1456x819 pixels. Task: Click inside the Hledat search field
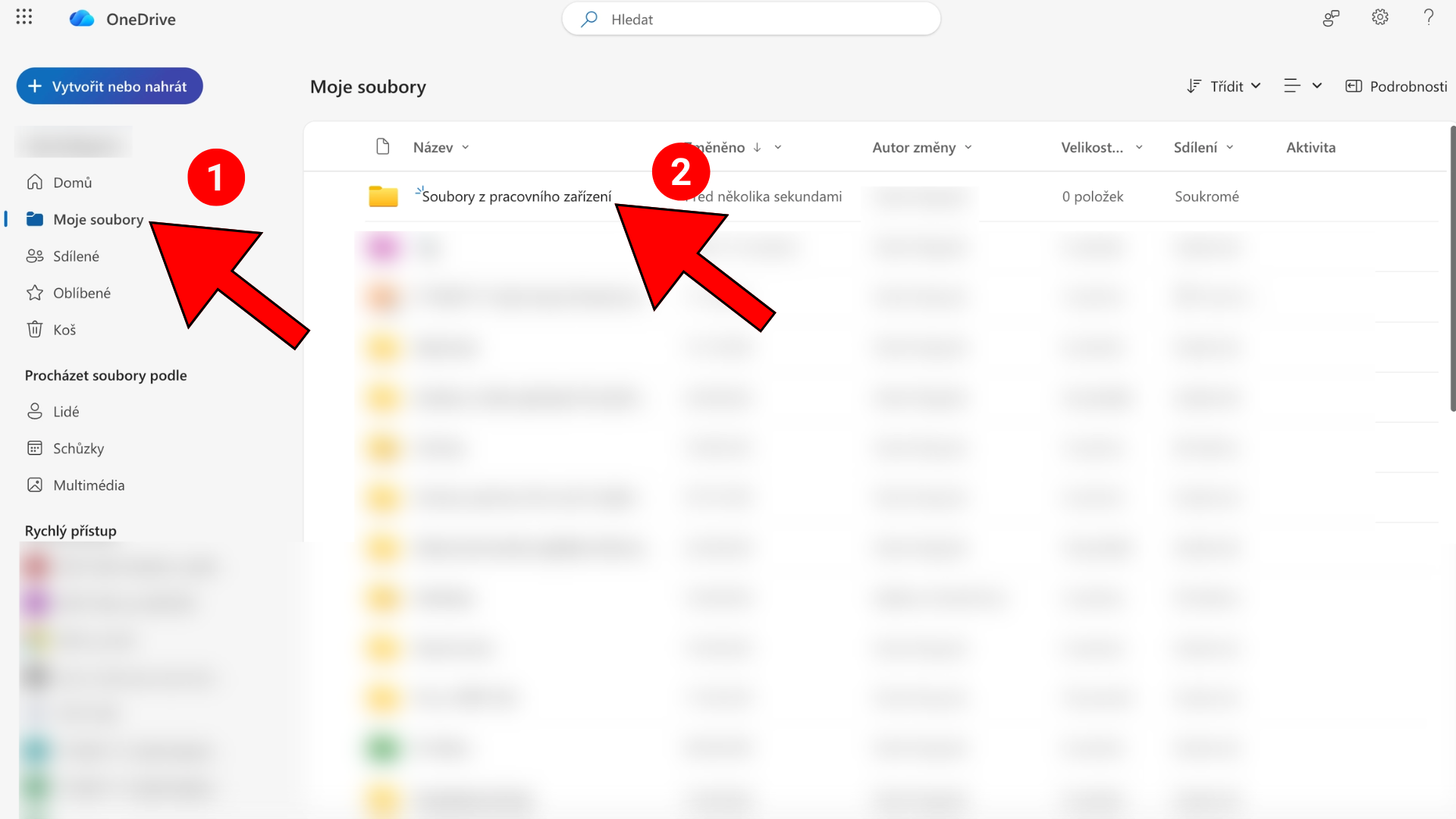coord(751,19)
